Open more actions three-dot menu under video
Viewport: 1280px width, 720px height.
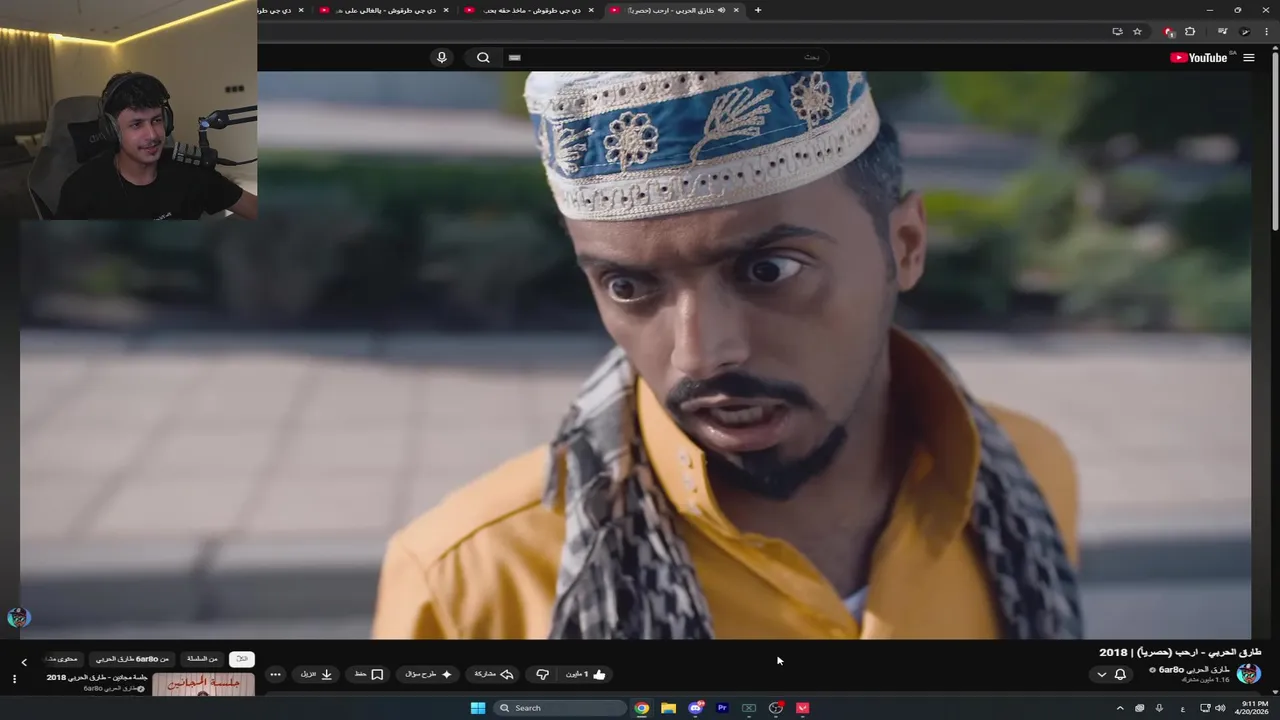[275, 675]
